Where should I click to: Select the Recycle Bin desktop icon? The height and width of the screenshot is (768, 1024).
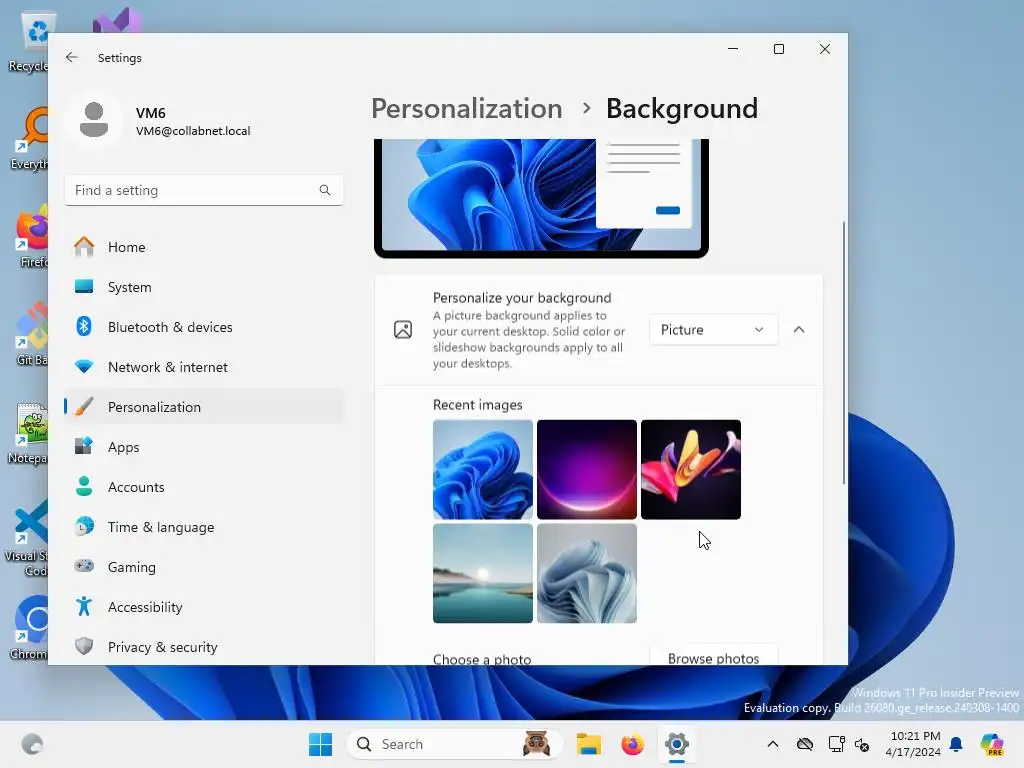[29, 40]
